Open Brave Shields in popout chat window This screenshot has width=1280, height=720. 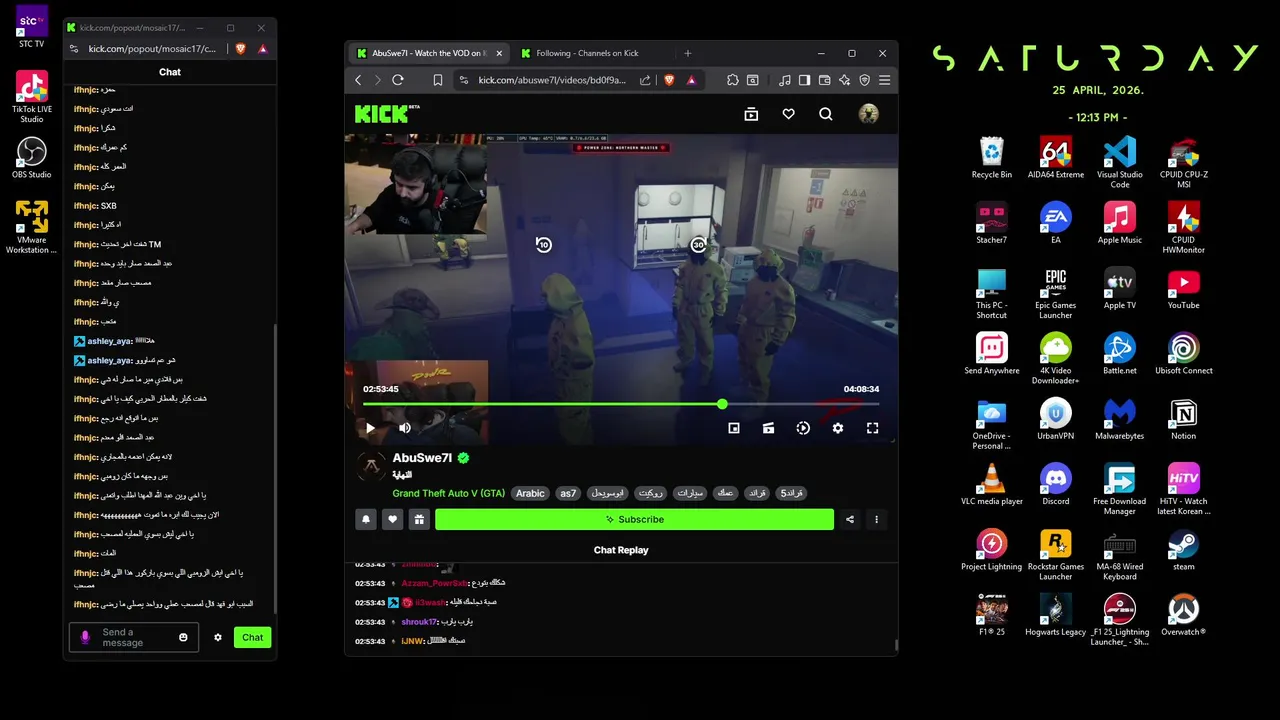[240, 48]
